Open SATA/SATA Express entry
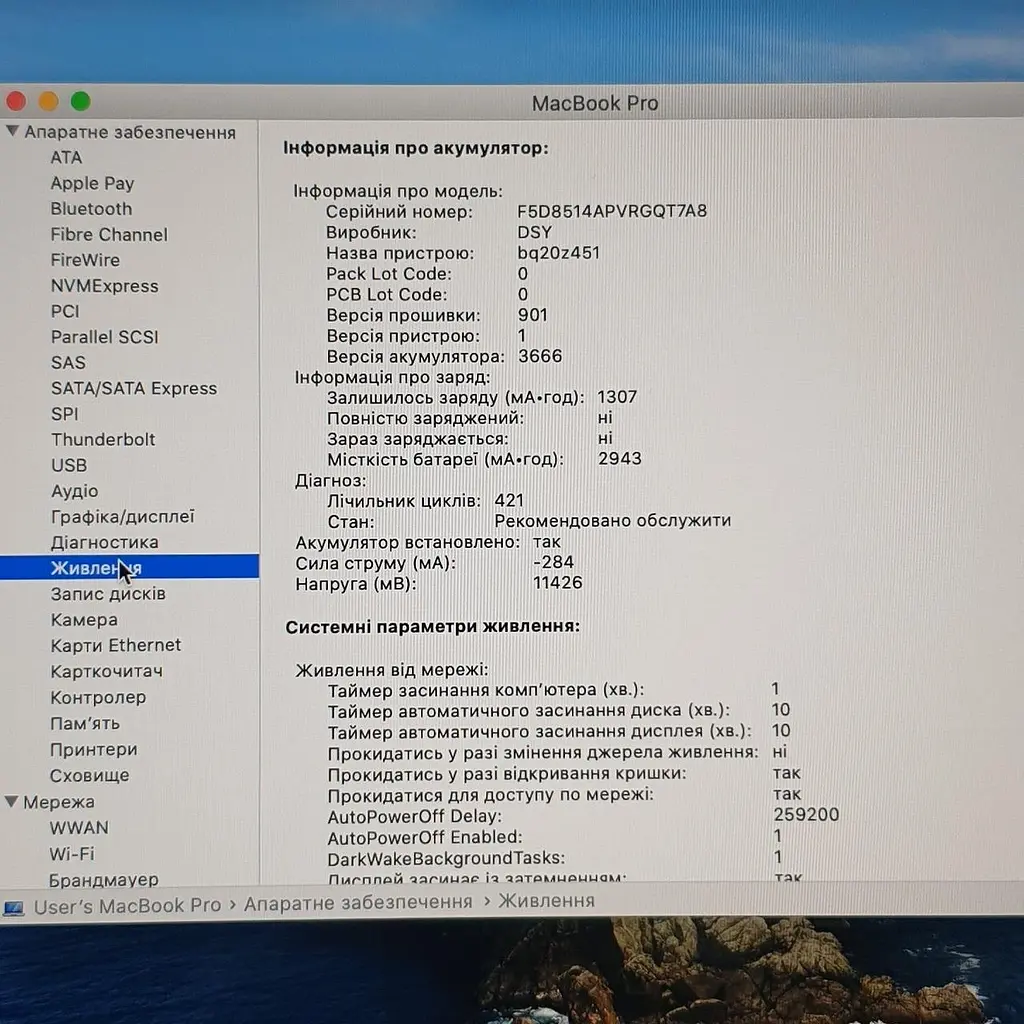This screenshot has width=1024, height=1024. [134, 389]
